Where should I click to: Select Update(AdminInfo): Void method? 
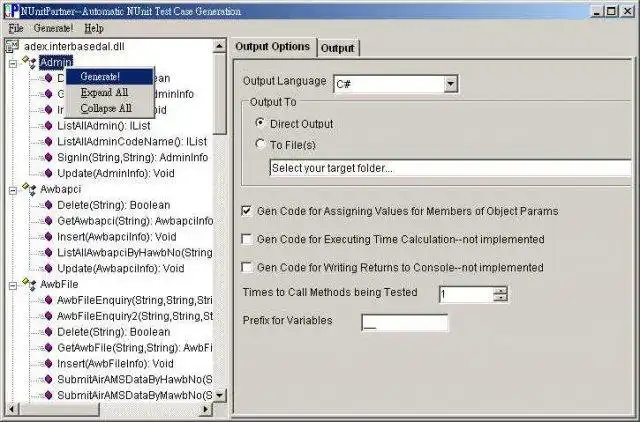(116, 173)
